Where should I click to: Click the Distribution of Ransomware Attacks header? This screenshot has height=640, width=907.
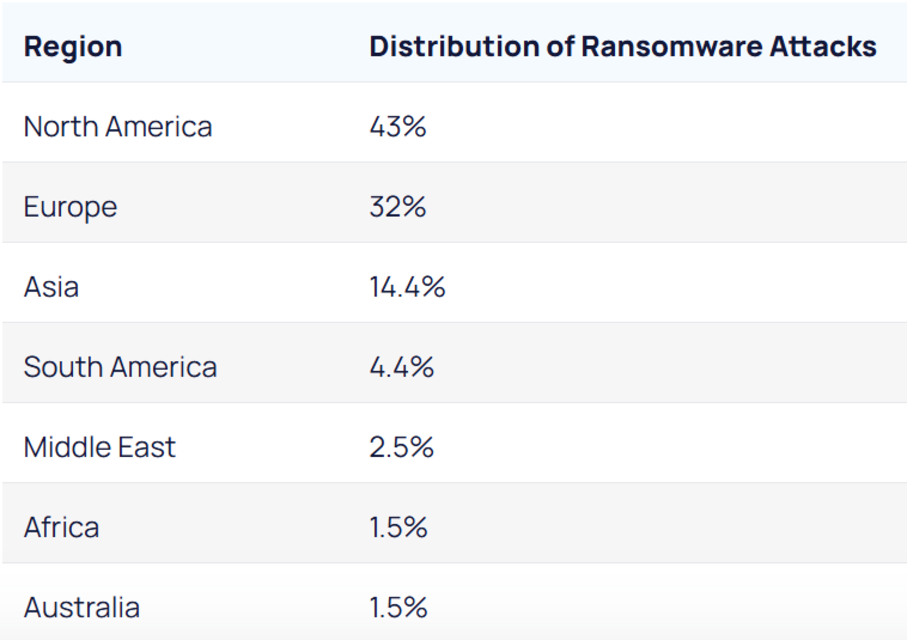[x=622, y=46]
